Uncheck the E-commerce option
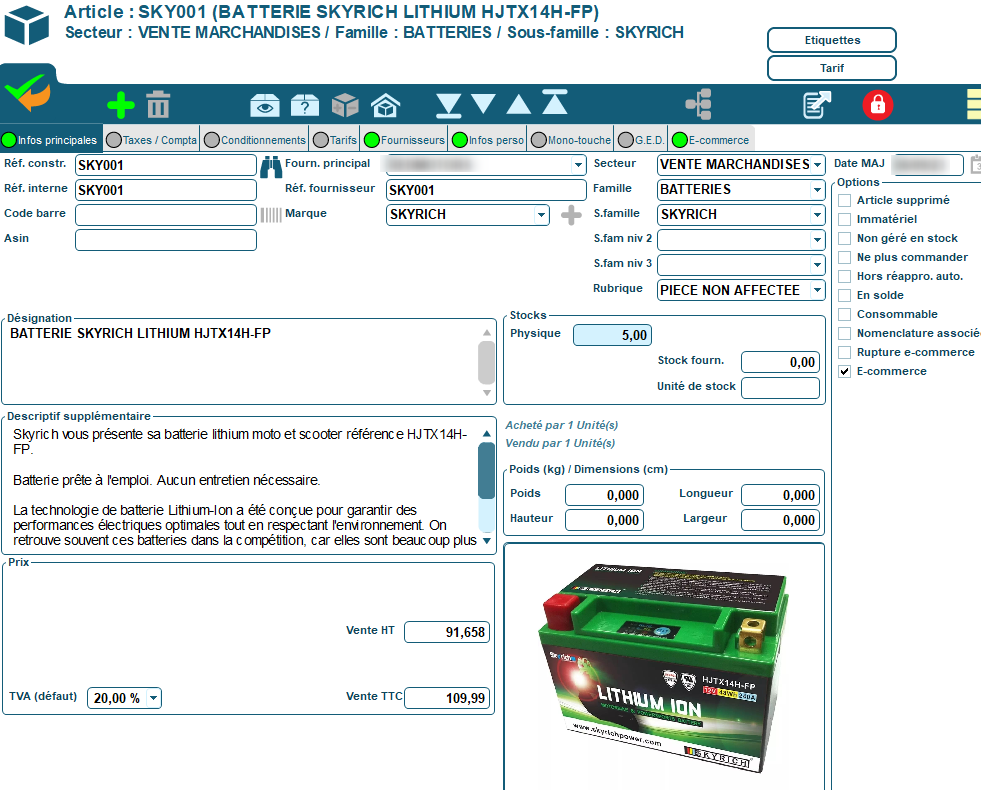Image resolution: width=981 pixels, height=790 pixels. coord(845,372)
